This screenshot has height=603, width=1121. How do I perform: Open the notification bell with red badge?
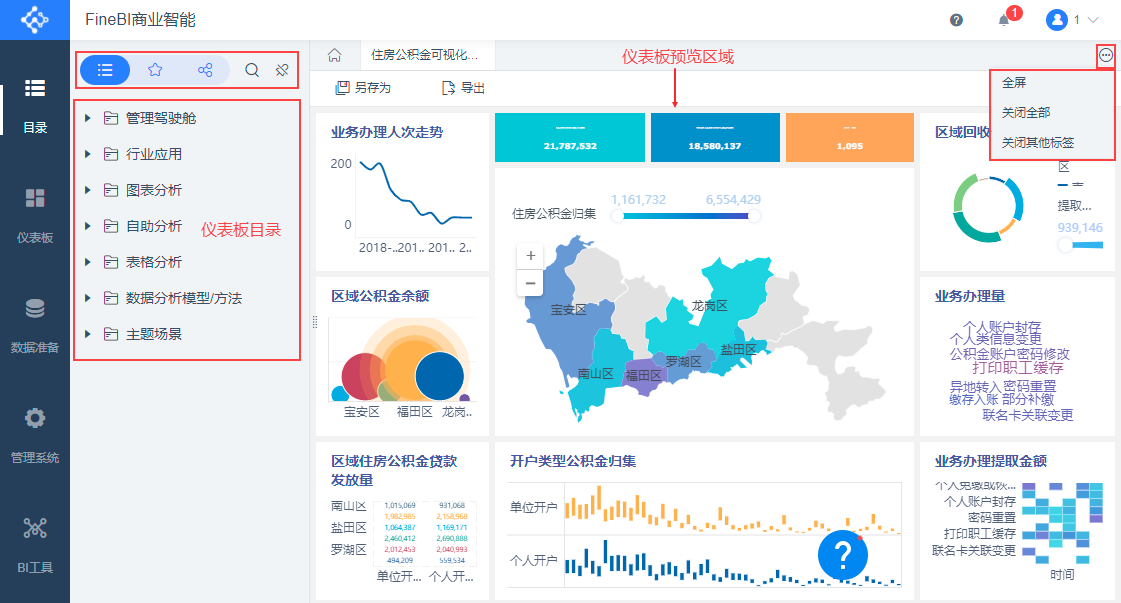pyautogui.click(x=1002, y=19)
